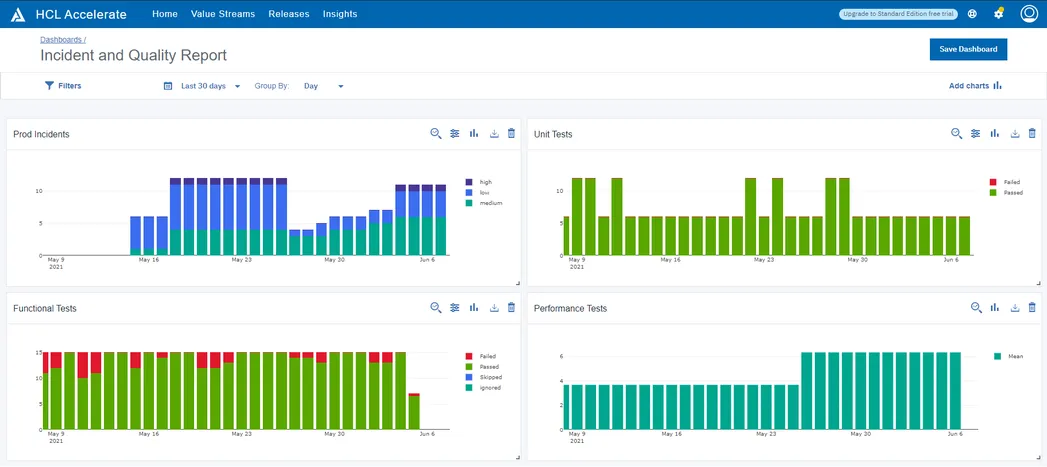Follow the Dashboards breadcrumb link
The image size is (1047, 467).
pos(62,39)
